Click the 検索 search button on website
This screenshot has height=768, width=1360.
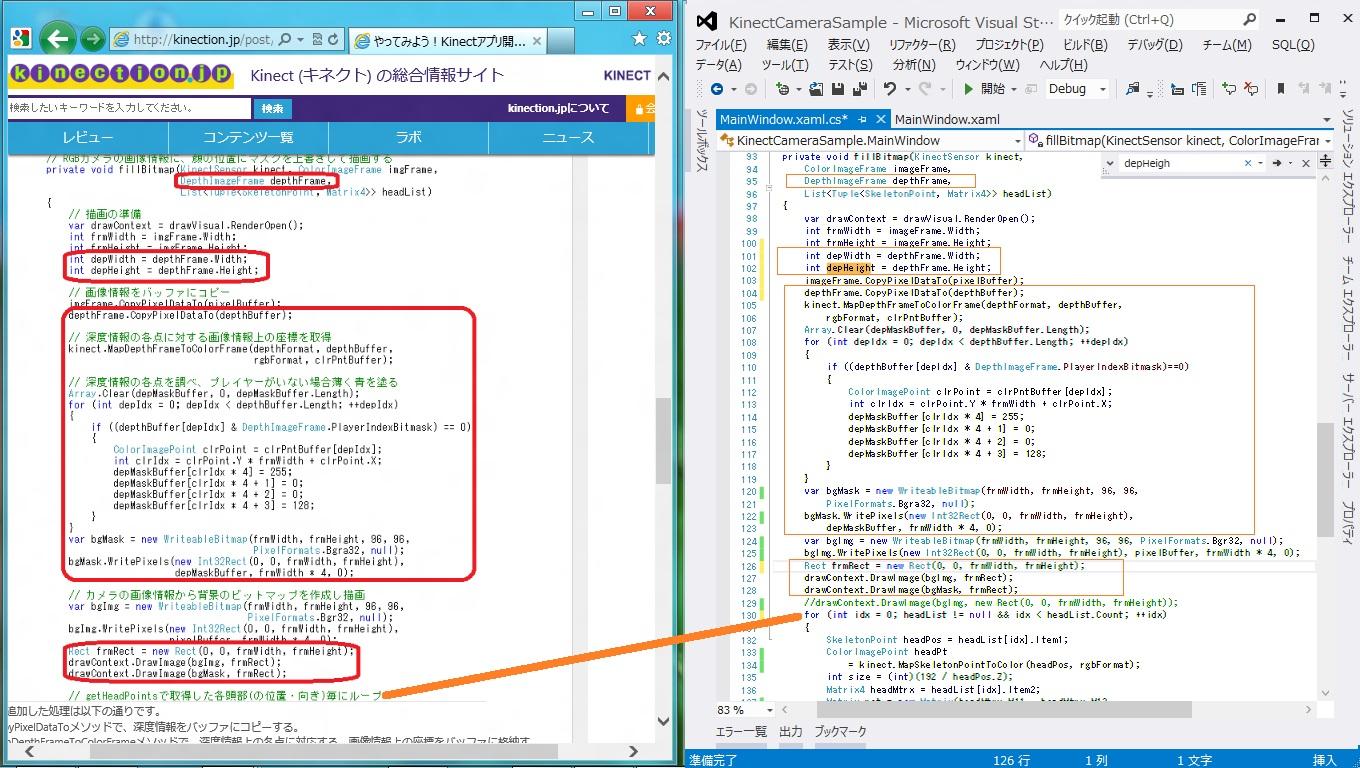tap(272, 108)
